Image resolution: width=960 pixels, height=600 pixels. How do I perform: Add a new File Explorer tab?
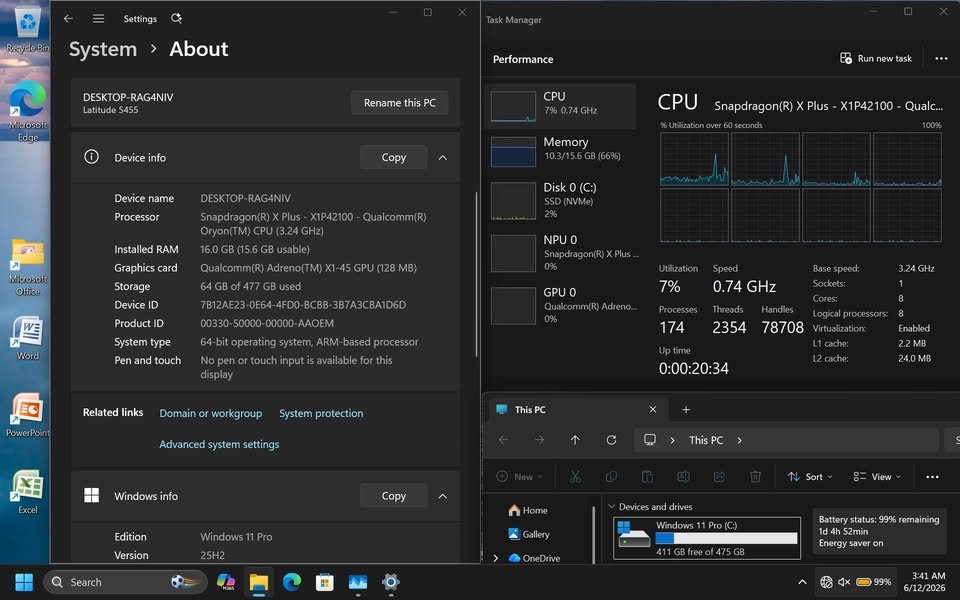pyautogui.click(x=686, y=410)
